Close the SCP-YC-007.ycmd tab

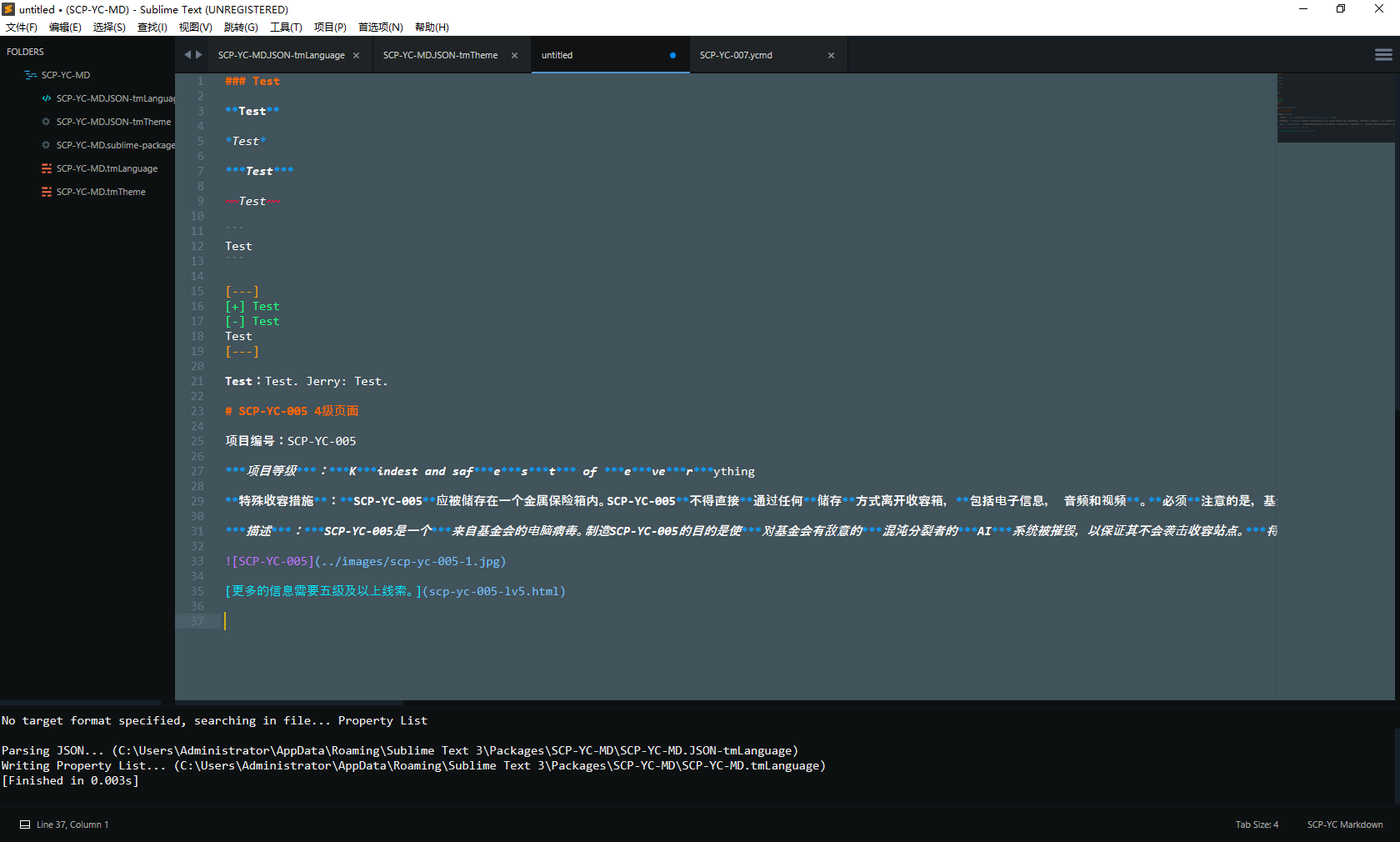coord(831,56)
